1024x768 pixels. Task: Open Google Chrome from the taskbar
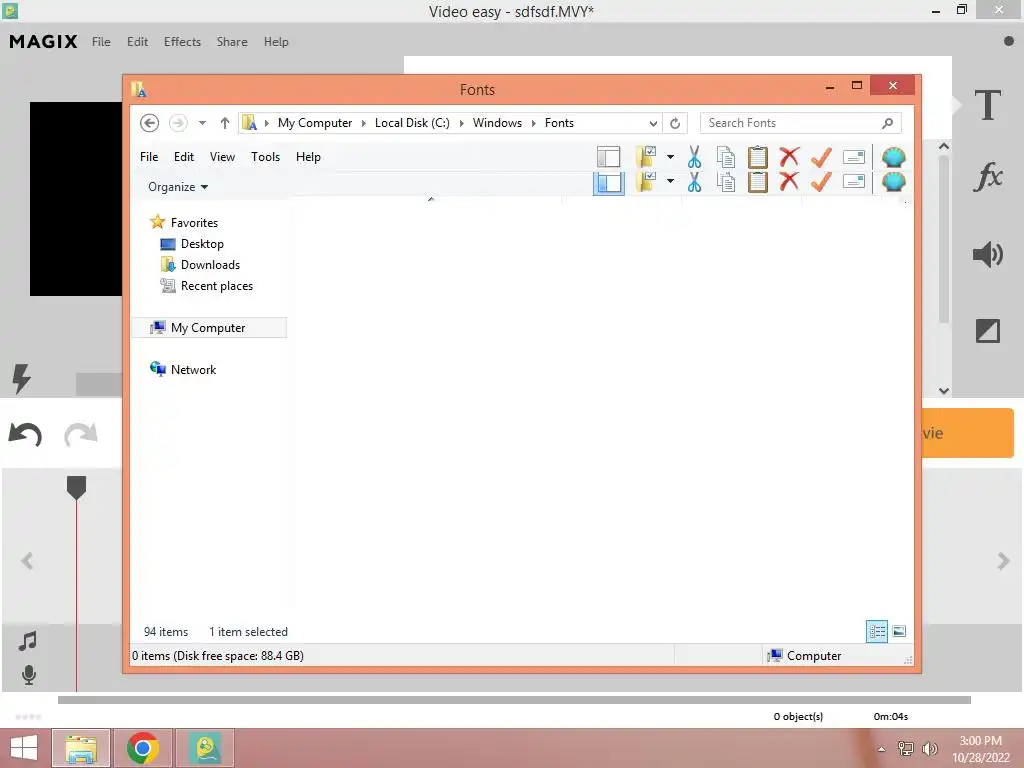click(x=143, y=748)
